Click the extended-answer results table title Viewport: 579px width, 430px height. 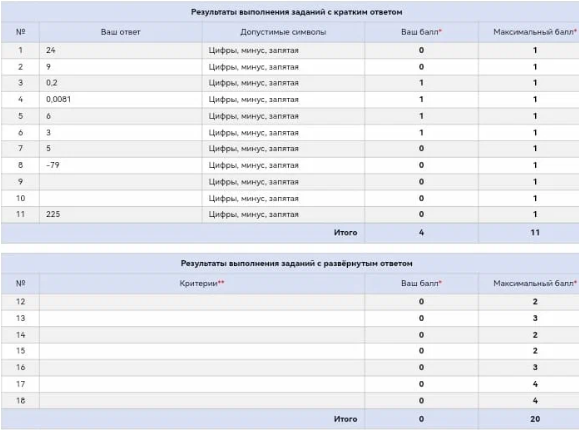click(x=297, y=263)
